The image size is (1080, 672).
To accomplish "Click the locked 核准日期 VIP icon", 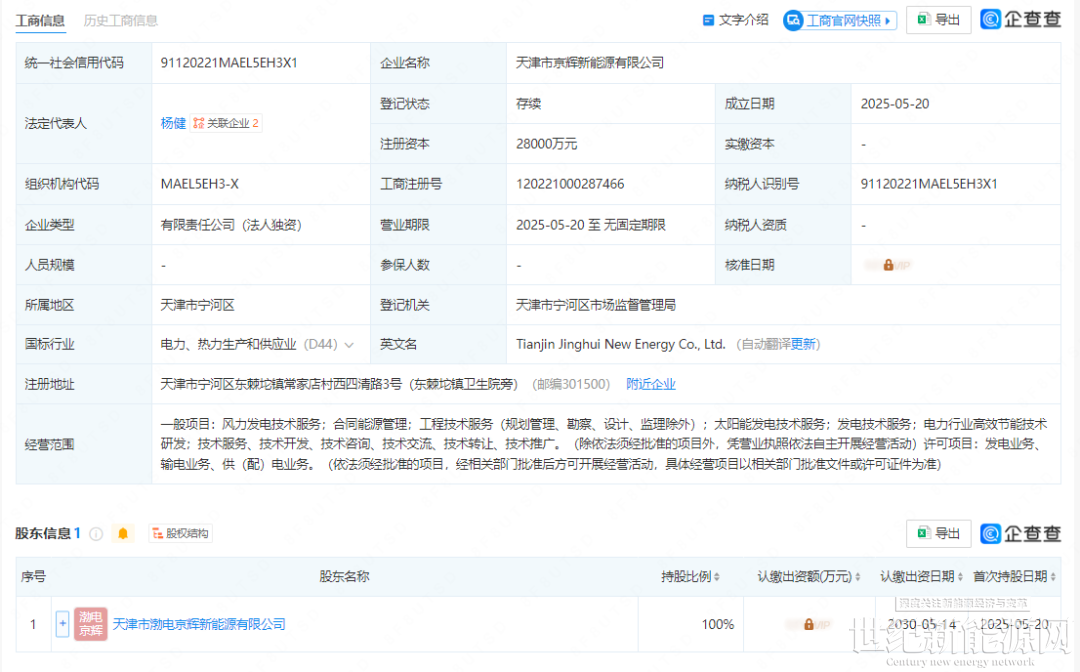I will click(x=889, y=265).
